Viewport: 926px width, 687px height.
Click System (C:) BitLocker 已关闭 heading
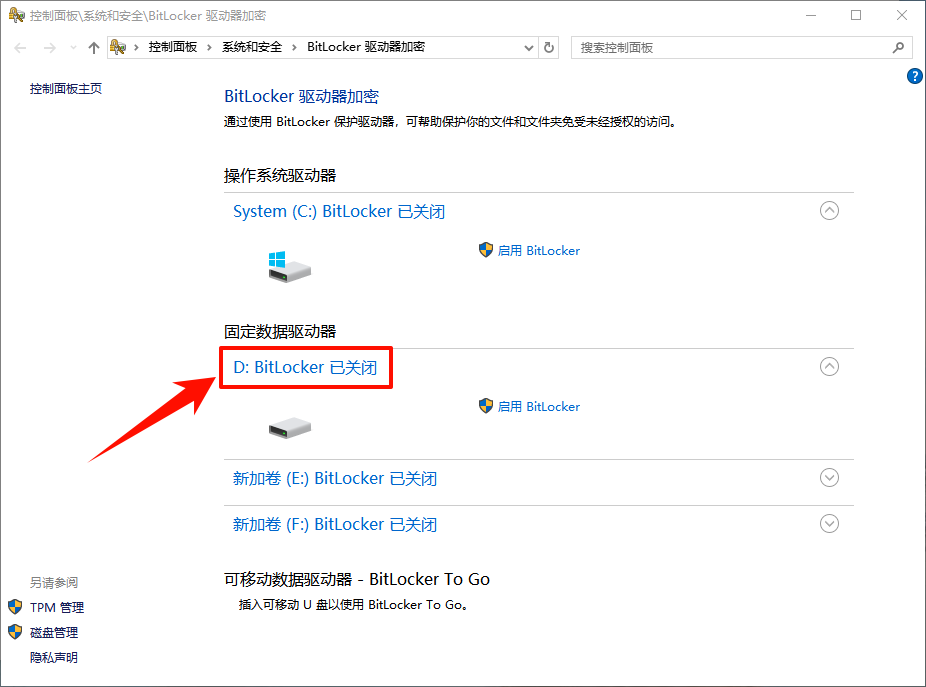coord(339,211)
